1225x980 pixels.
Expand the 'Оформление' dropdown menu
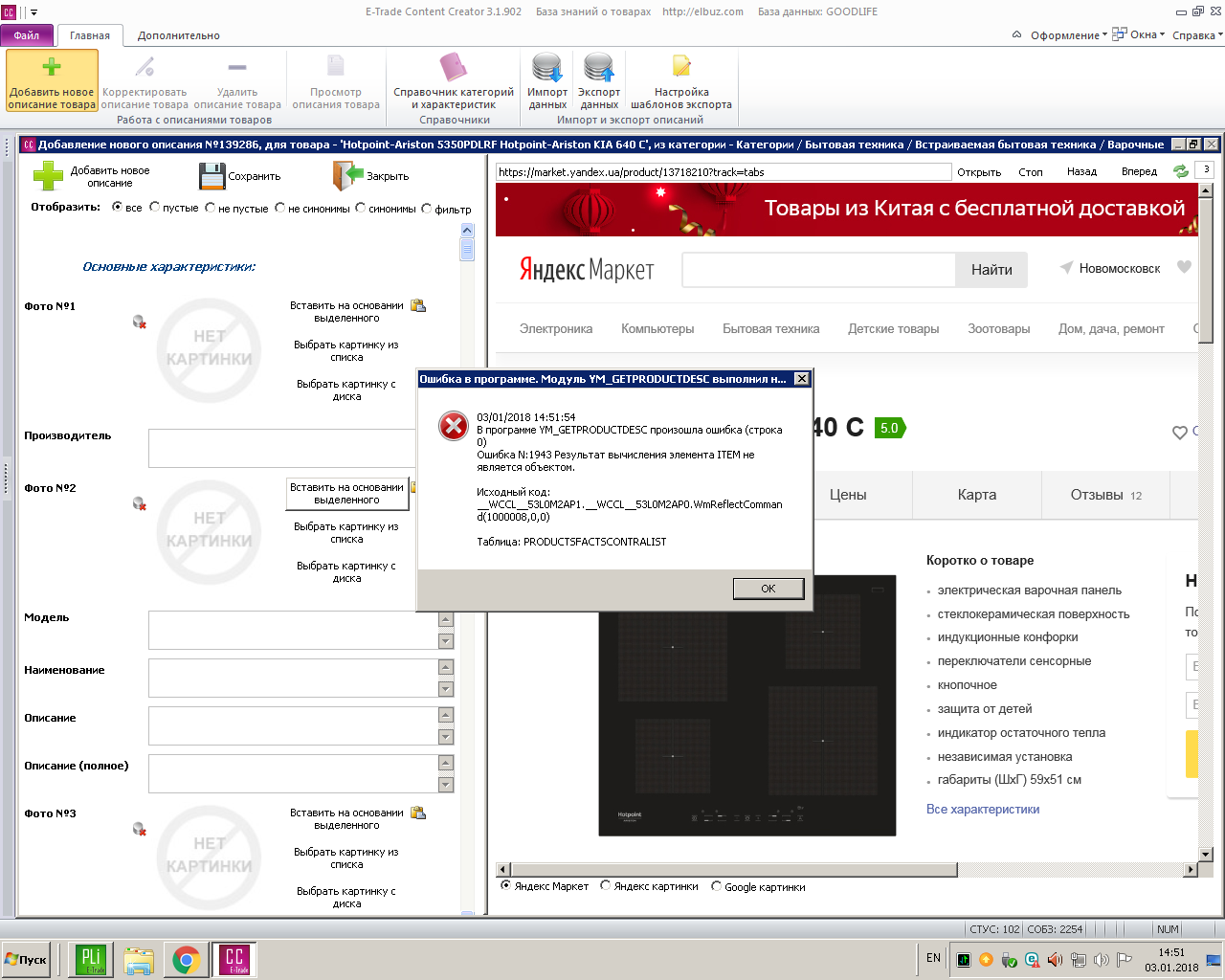(1068, 35)
